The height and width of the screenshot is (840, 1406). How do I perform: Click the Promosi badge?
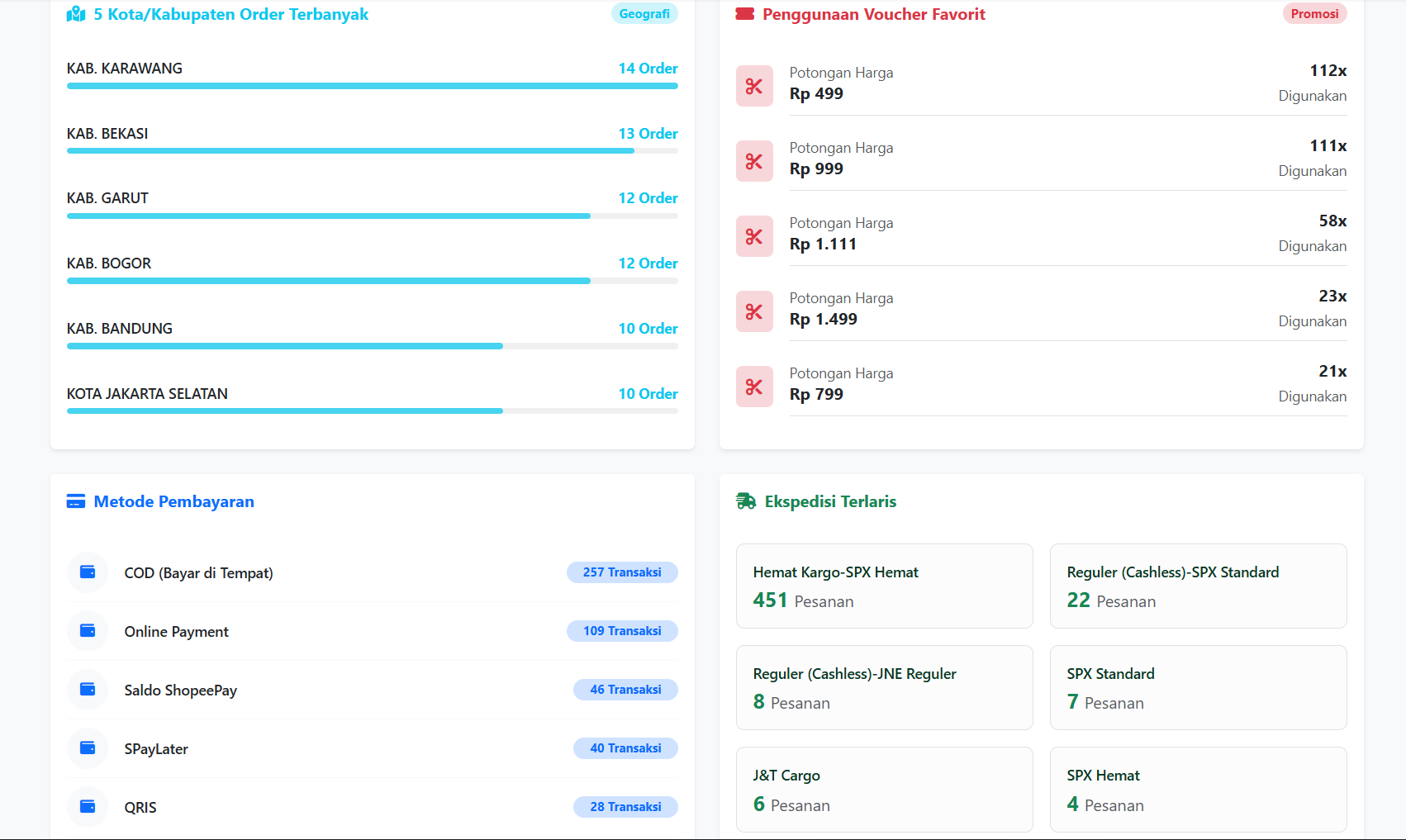pyautogui.click(x=1314, y=14)
